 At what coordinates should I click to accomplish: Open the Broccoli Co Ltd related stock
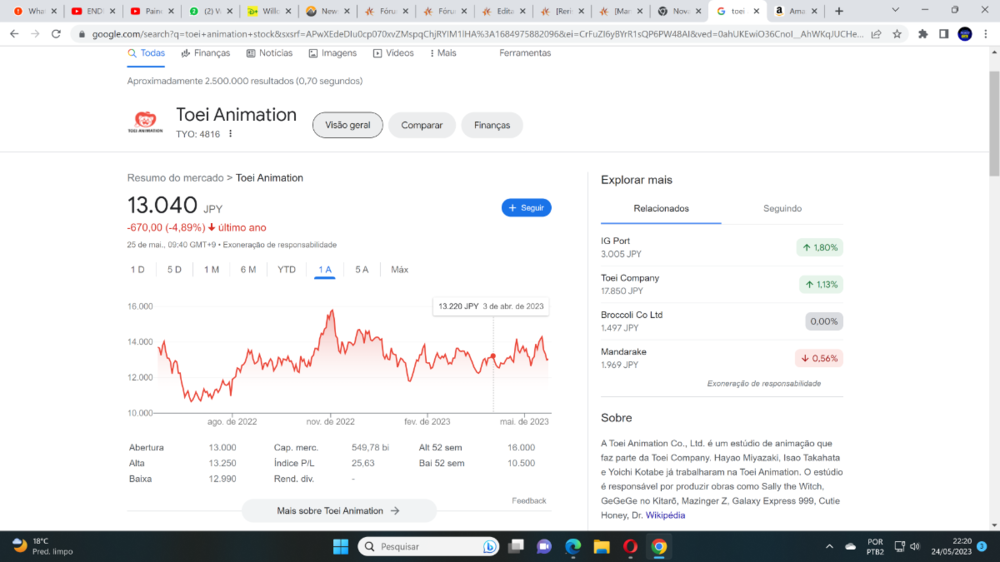[x=722, y=322]
